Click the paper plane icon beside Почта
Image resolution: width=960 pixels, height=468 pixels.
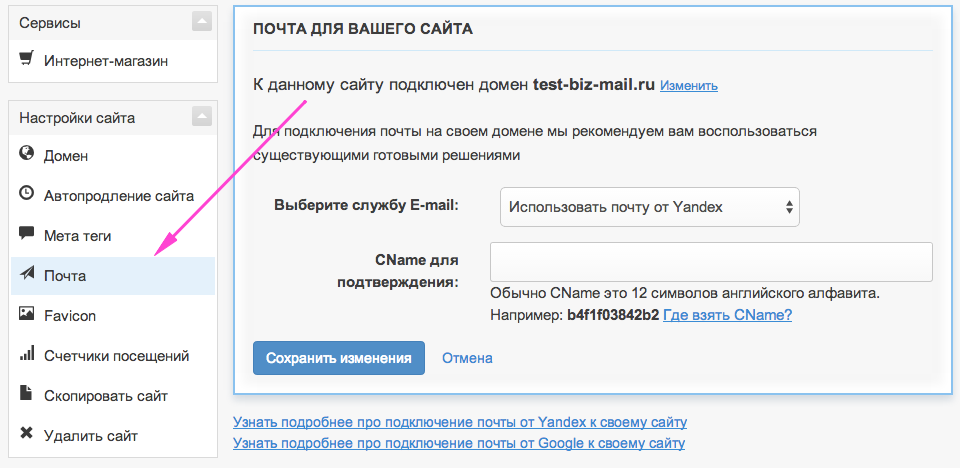[x=26, y=275]
